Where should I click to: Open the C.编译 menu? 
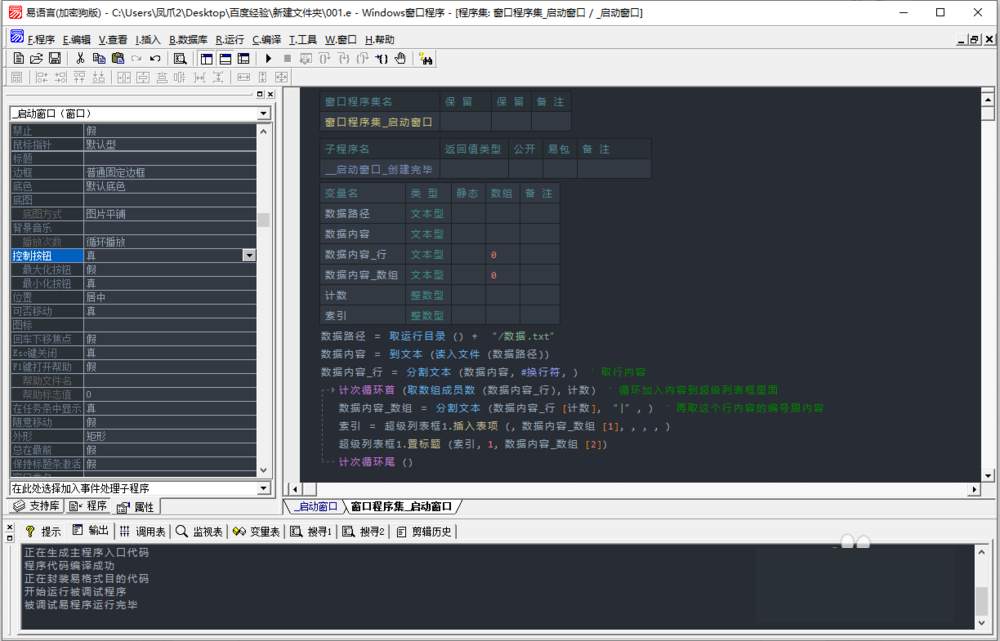[267, 40]
